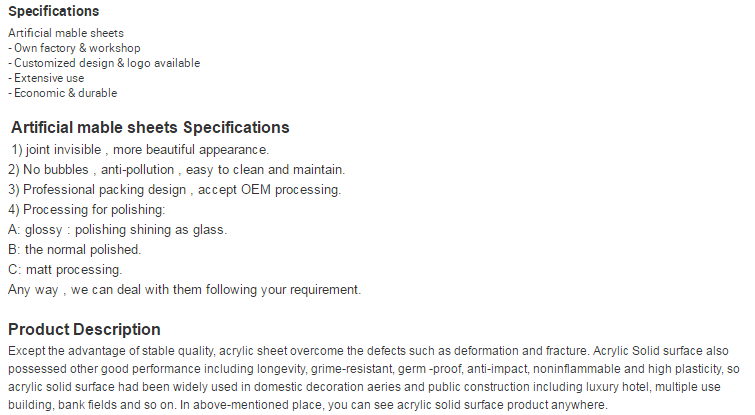This screenshot has height=415, width=755.
Task: Click the Specifications heading
Action: 53,12
